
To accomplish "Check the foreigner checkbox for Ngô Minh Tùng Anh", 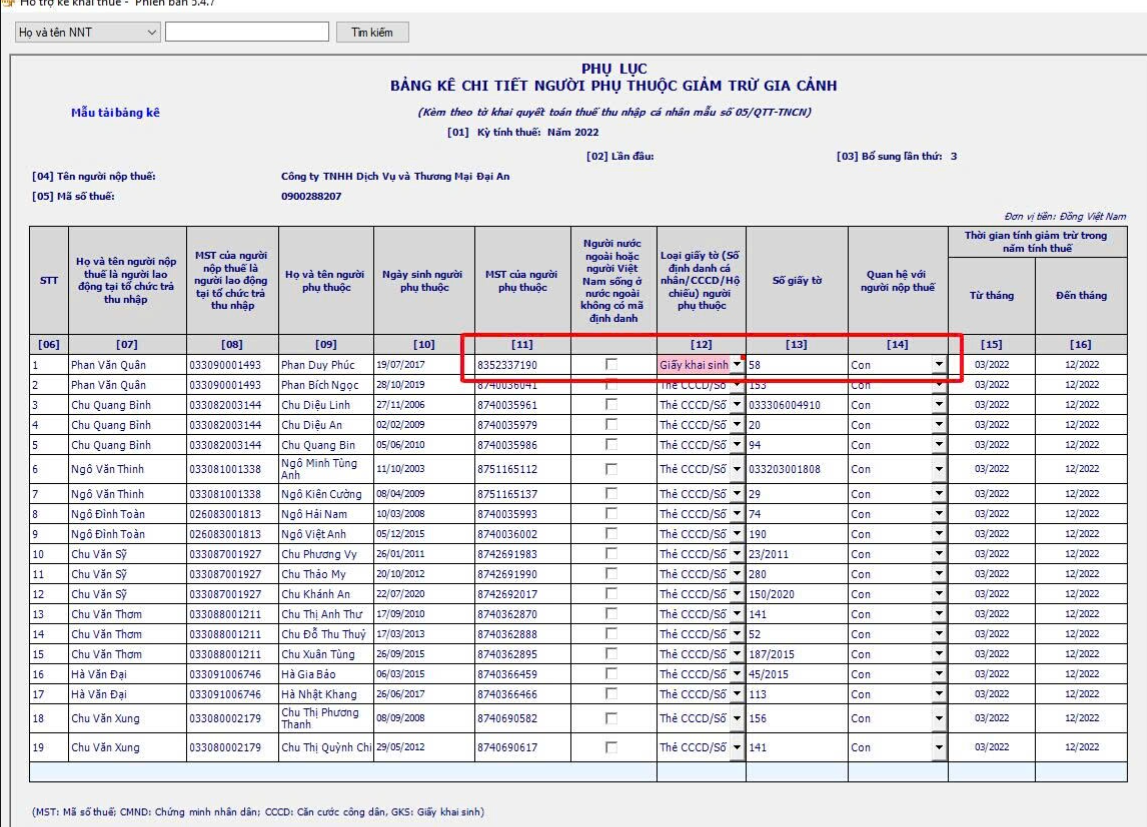I will (611, 469).
